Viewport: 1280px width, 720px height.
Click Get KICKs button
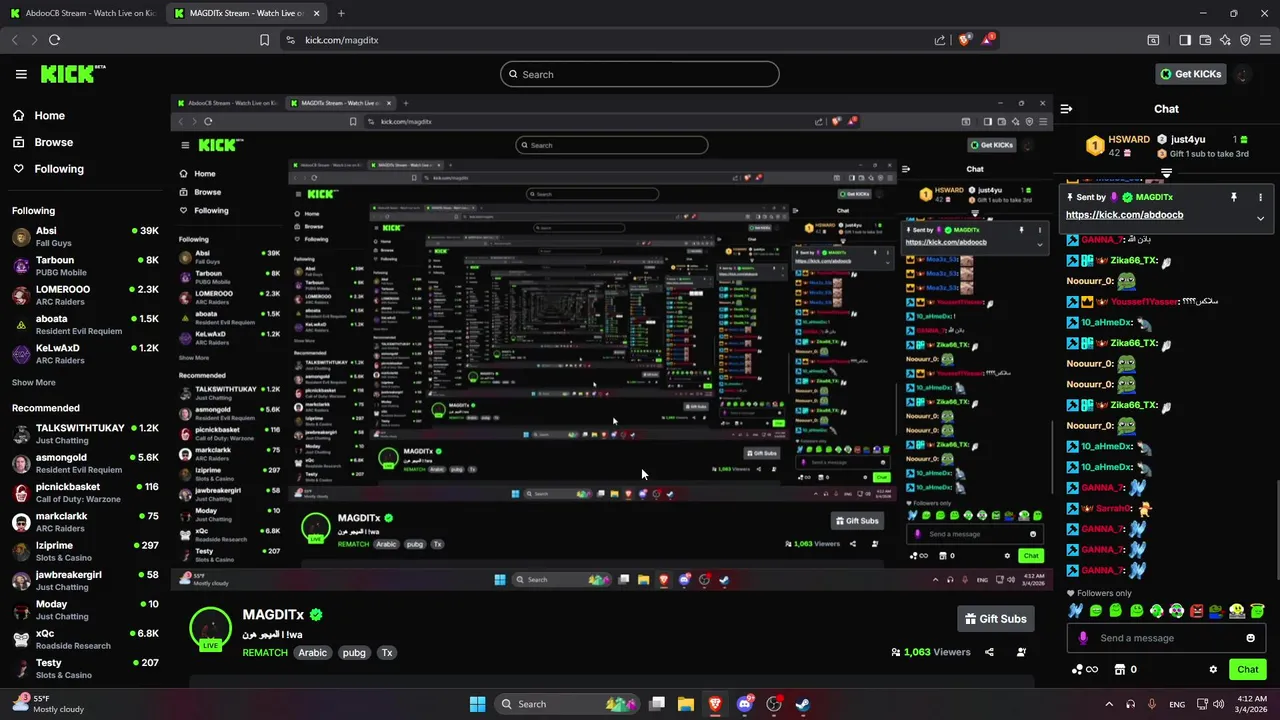1190,74
